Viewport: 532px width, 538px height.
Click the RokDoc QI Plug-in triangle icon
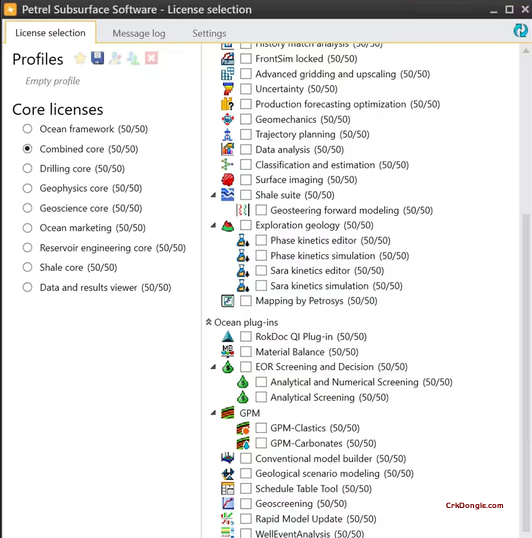pos(227,337)
